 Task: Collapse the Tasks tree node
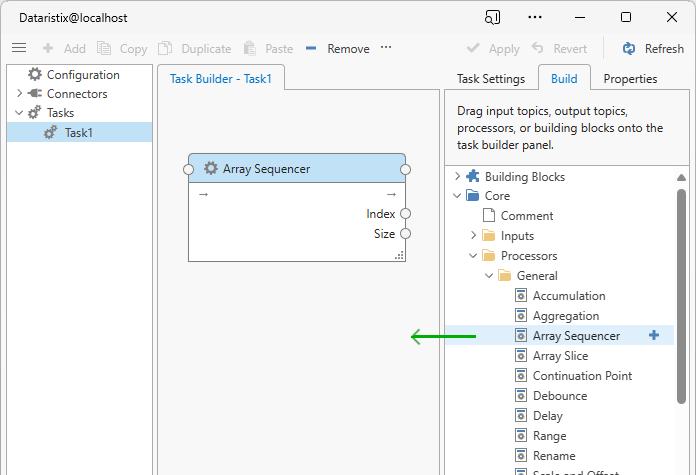(x=18, y=113)
